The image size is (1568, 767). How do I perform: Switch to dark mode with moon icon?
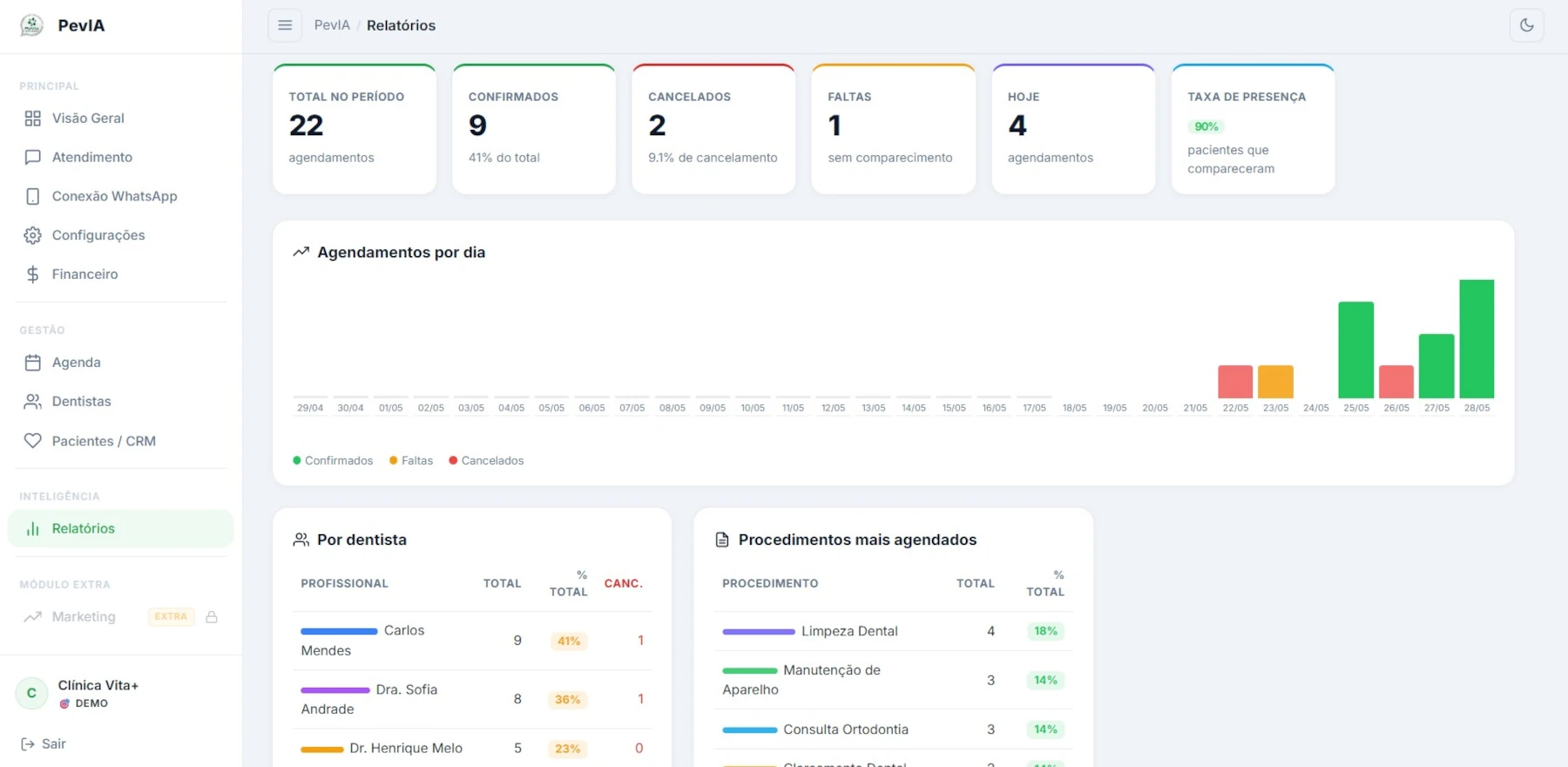[1527, 25]
